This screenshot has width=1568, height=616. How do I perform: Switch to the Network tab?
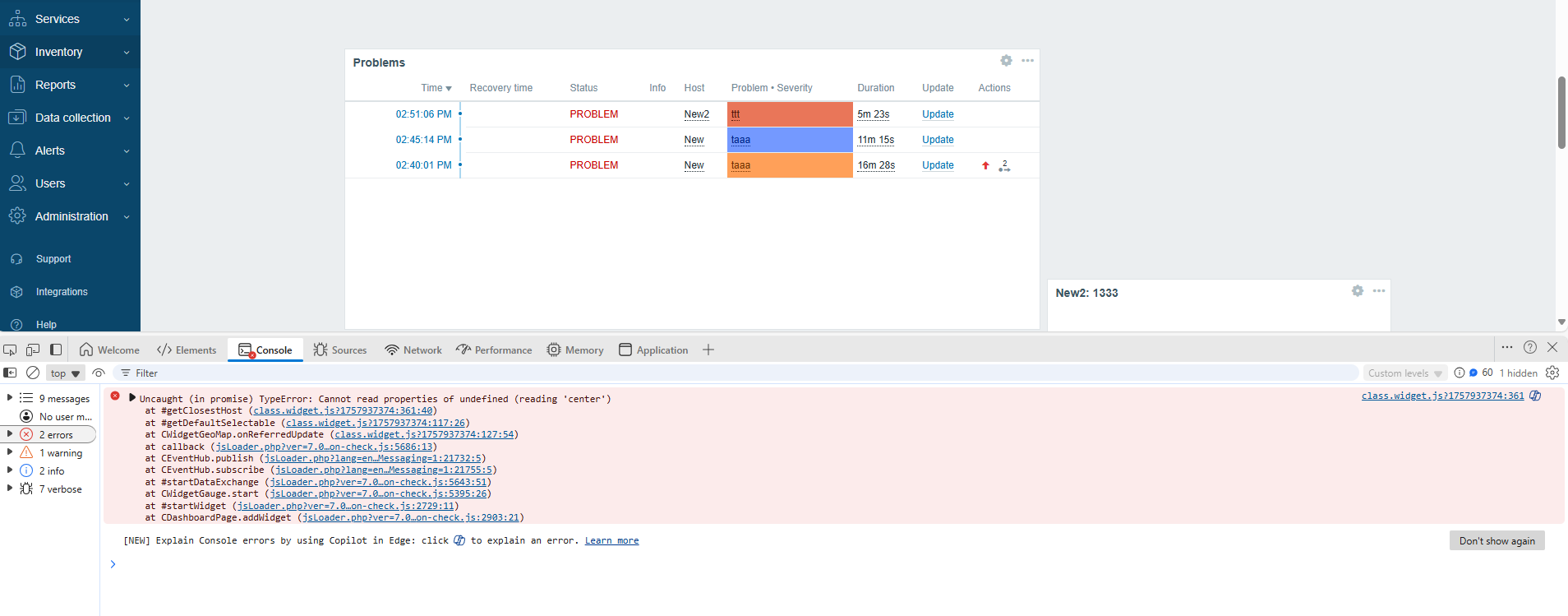tap(413, 350)
